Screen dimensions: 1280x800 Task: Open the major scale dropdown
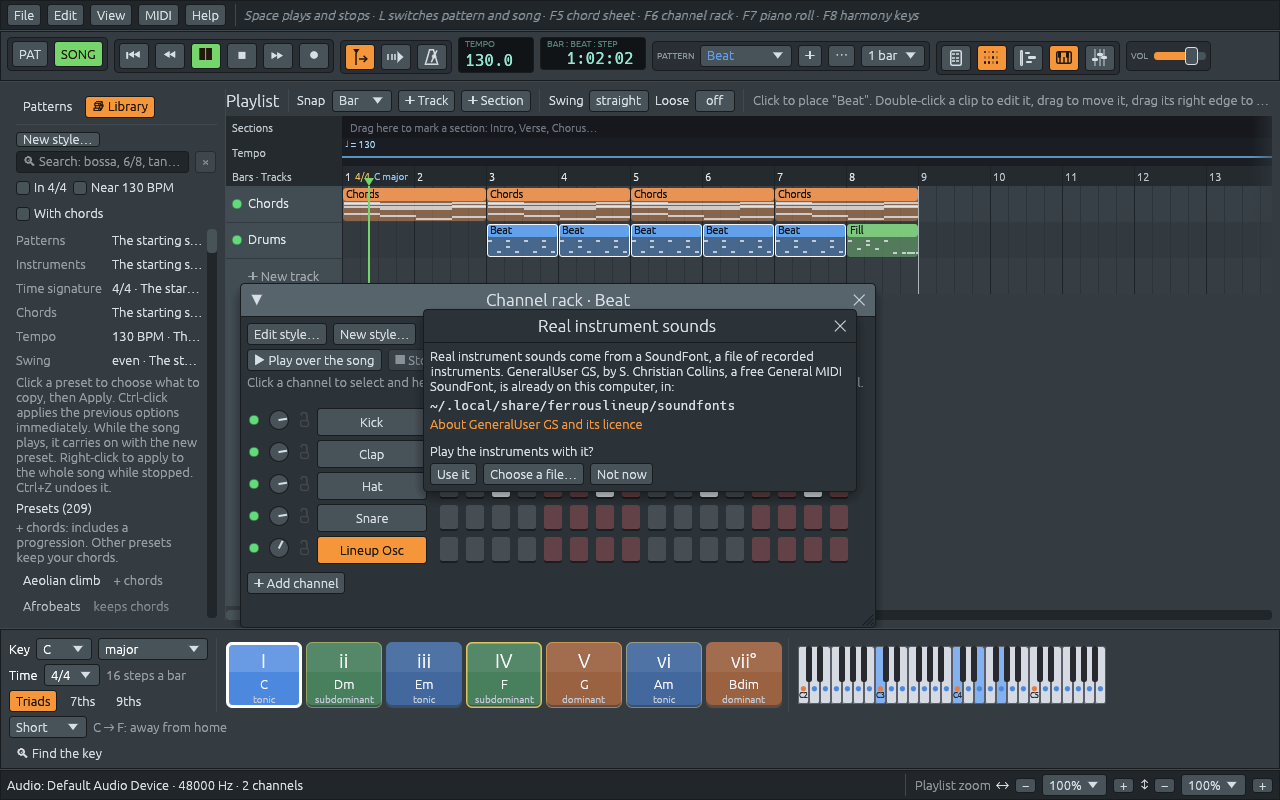(x=152, y=649)
